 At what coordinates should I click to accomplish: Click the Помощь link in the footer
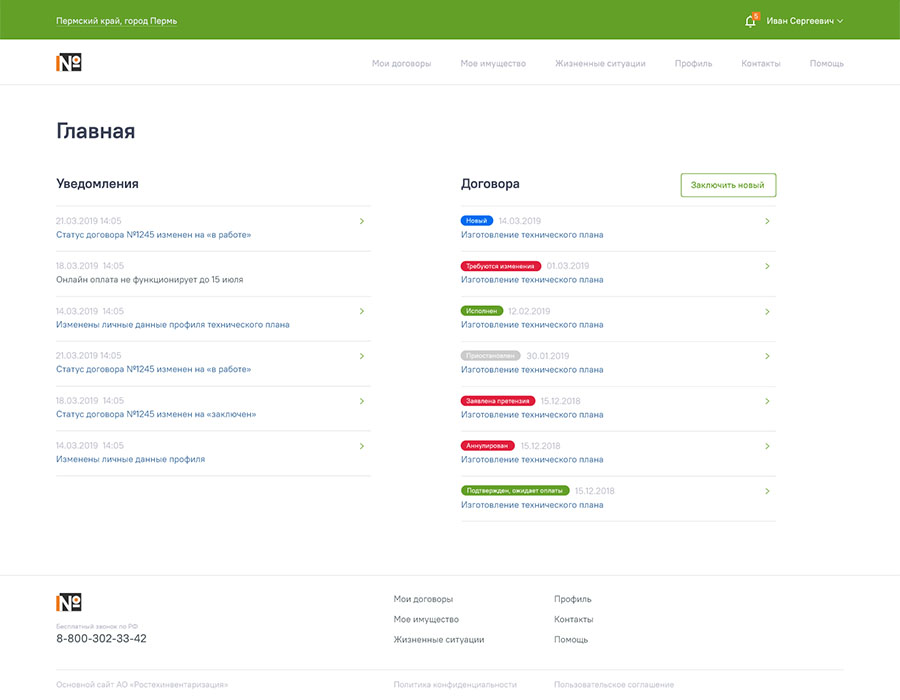(x=571, y=639)
